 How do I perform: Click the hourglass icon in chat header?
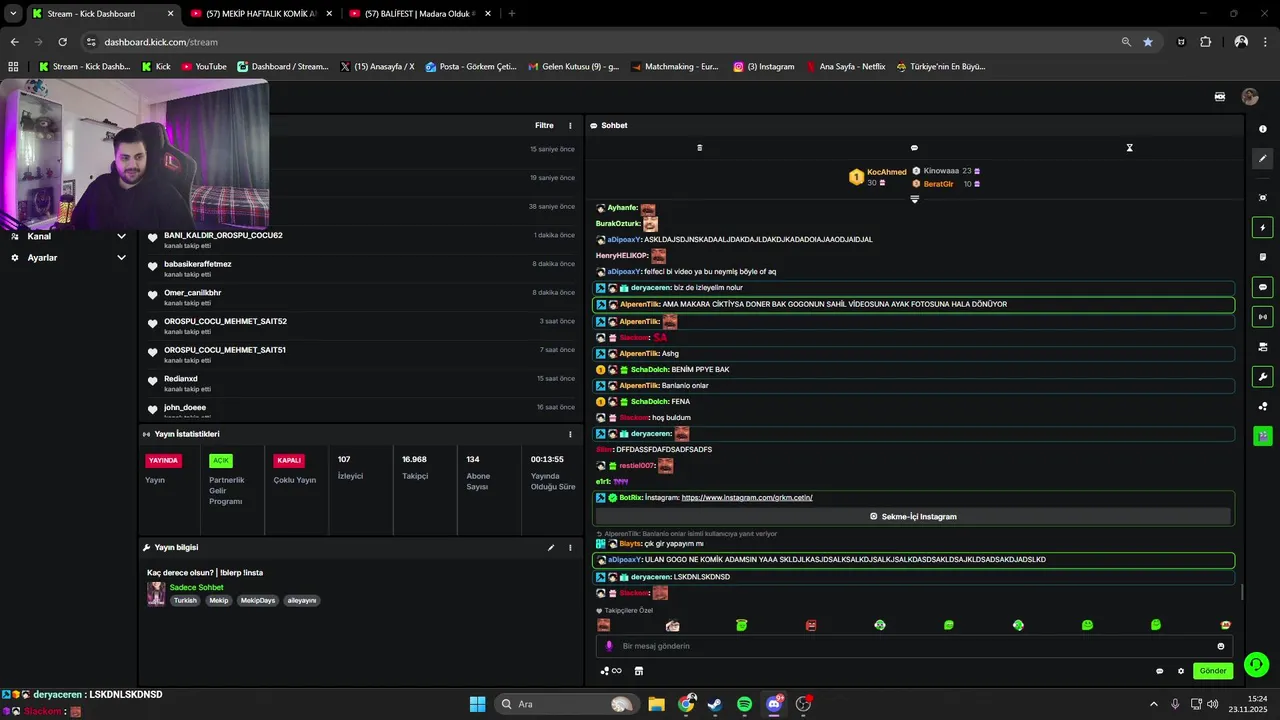1130,148
